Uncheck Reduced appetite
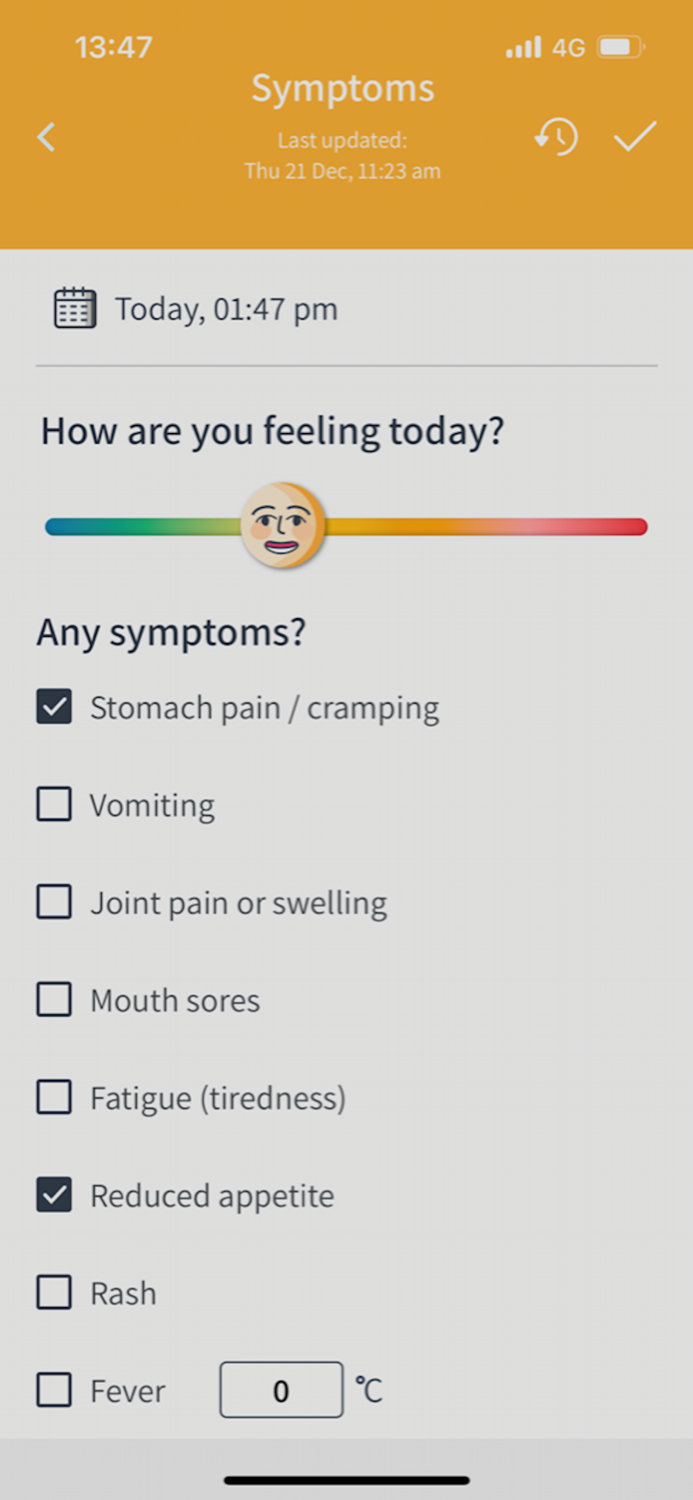 coord(54,1195)
